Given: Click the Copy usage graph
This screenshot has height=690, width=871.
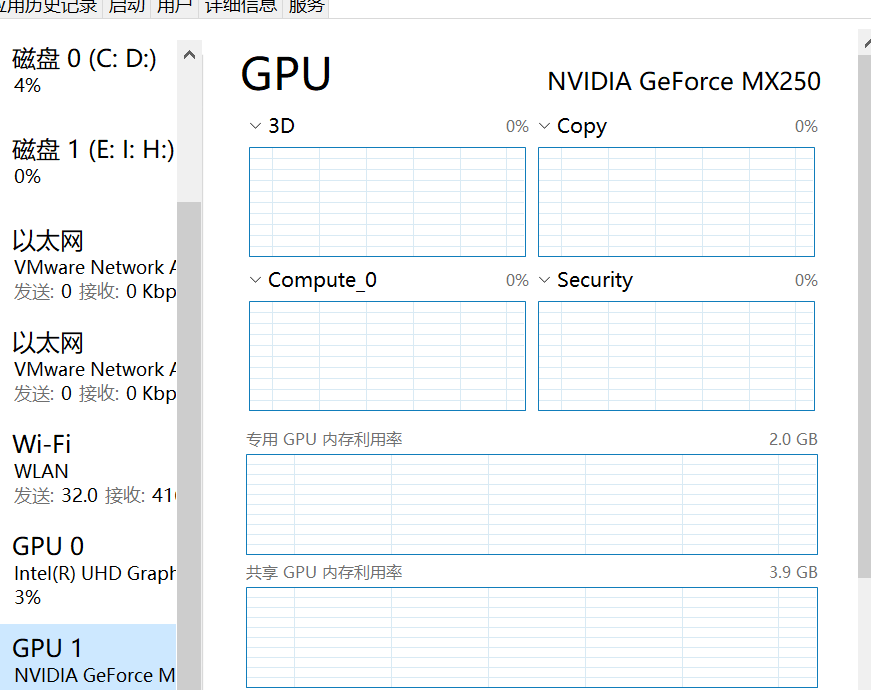Looking at the screenshot, I should pos(677,202).
